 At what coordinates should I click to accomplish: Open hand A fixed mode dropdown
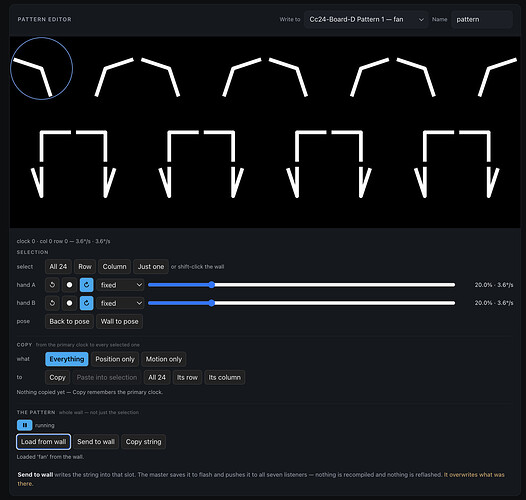[121, 285]
